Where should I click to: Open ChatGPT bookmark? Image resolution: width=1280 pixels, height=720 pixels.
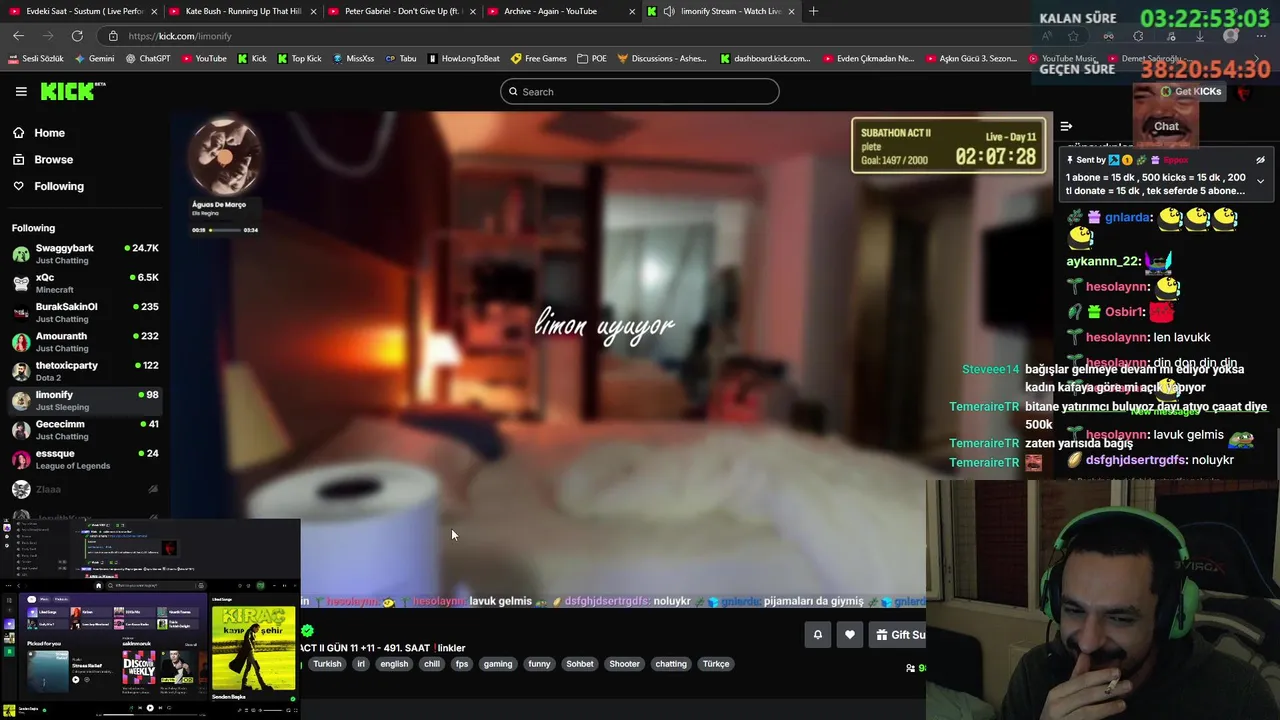[148, 59]
